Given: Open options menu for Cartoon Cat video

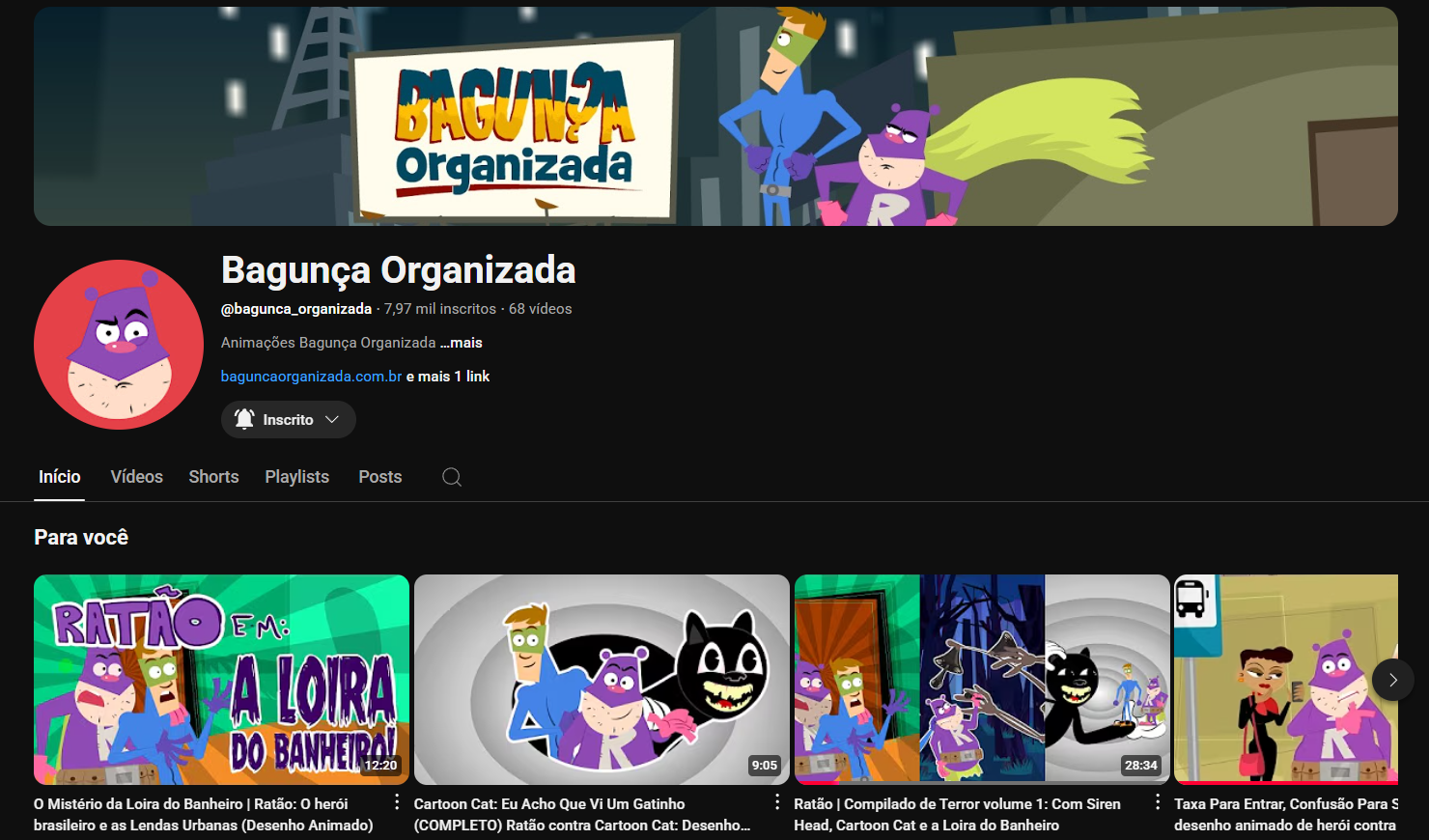Looking at the screenshot, I should (777, 802).
